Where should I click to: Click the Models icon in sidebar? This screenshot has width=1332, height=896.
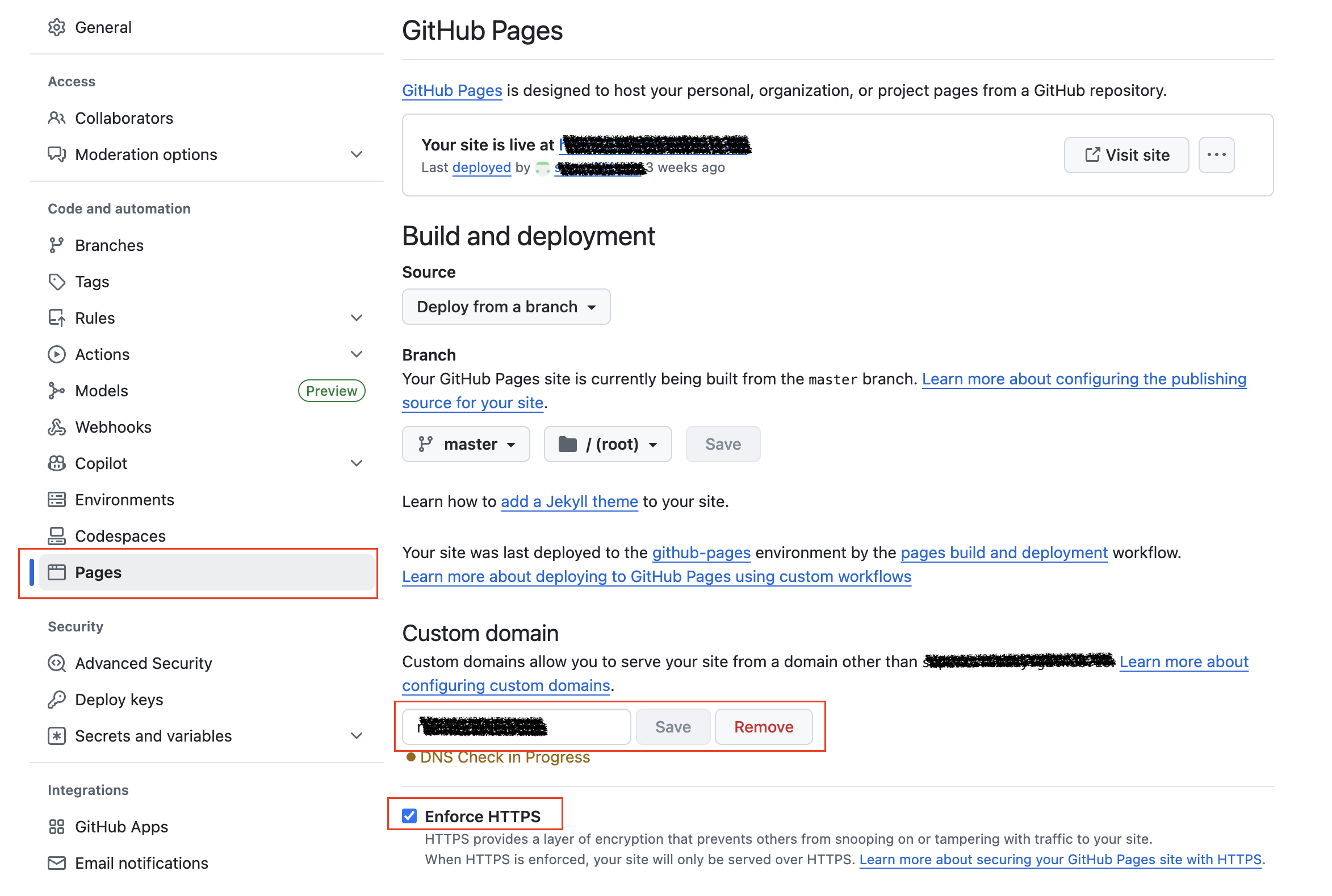57,391
